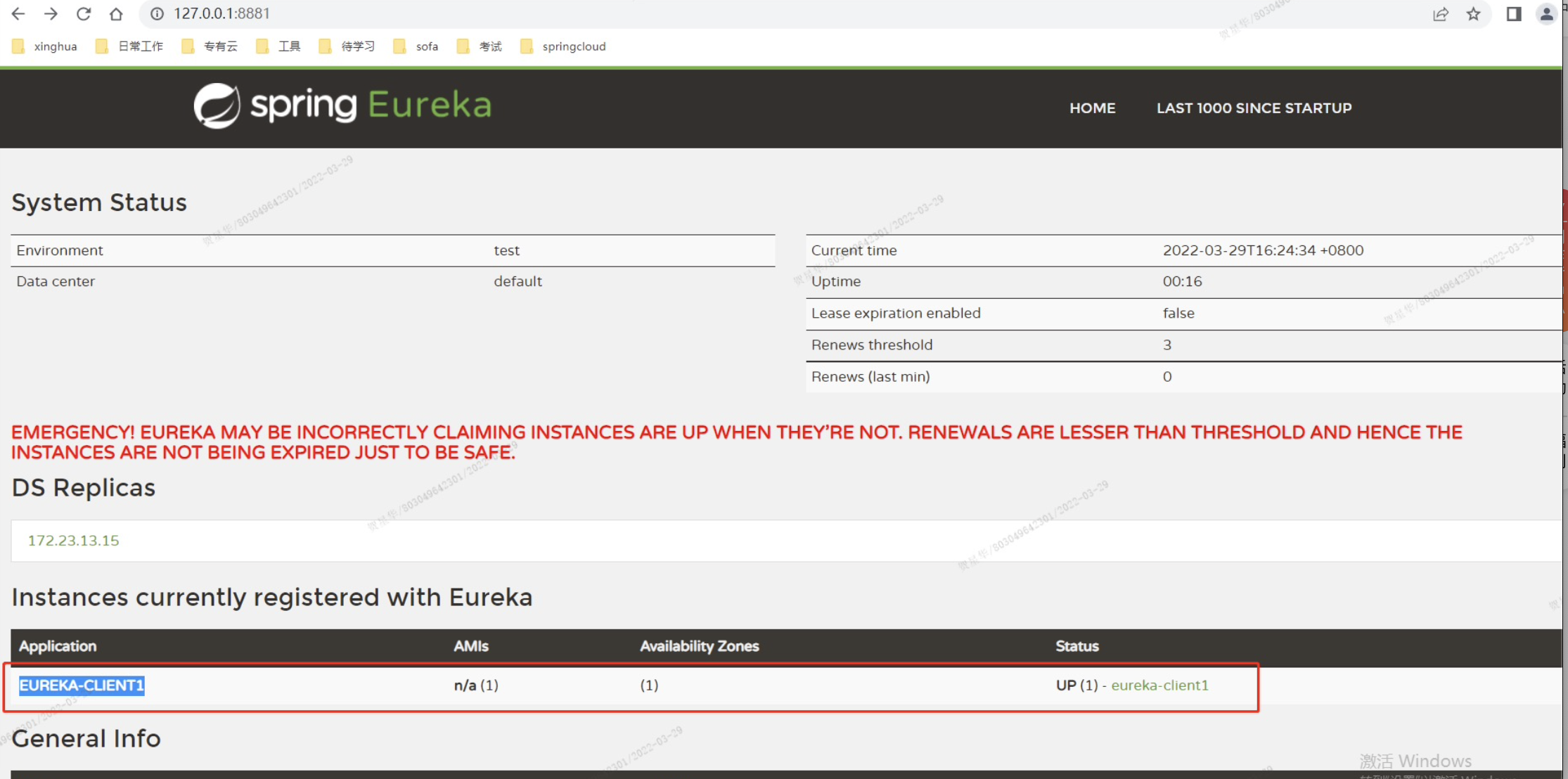Click the browser back arrow
The image size is (1568, 779).
click(x=18, y=13)
